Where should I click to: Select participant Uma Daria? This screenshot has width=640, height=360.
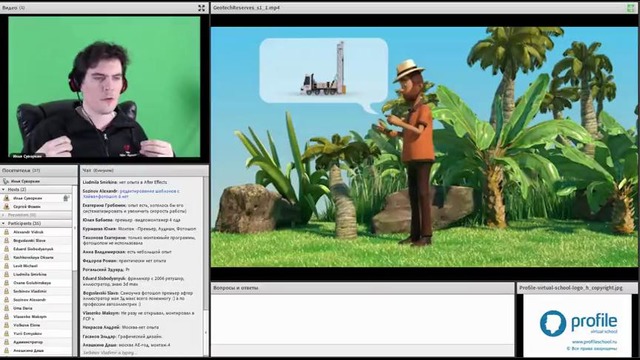point(36,308)
